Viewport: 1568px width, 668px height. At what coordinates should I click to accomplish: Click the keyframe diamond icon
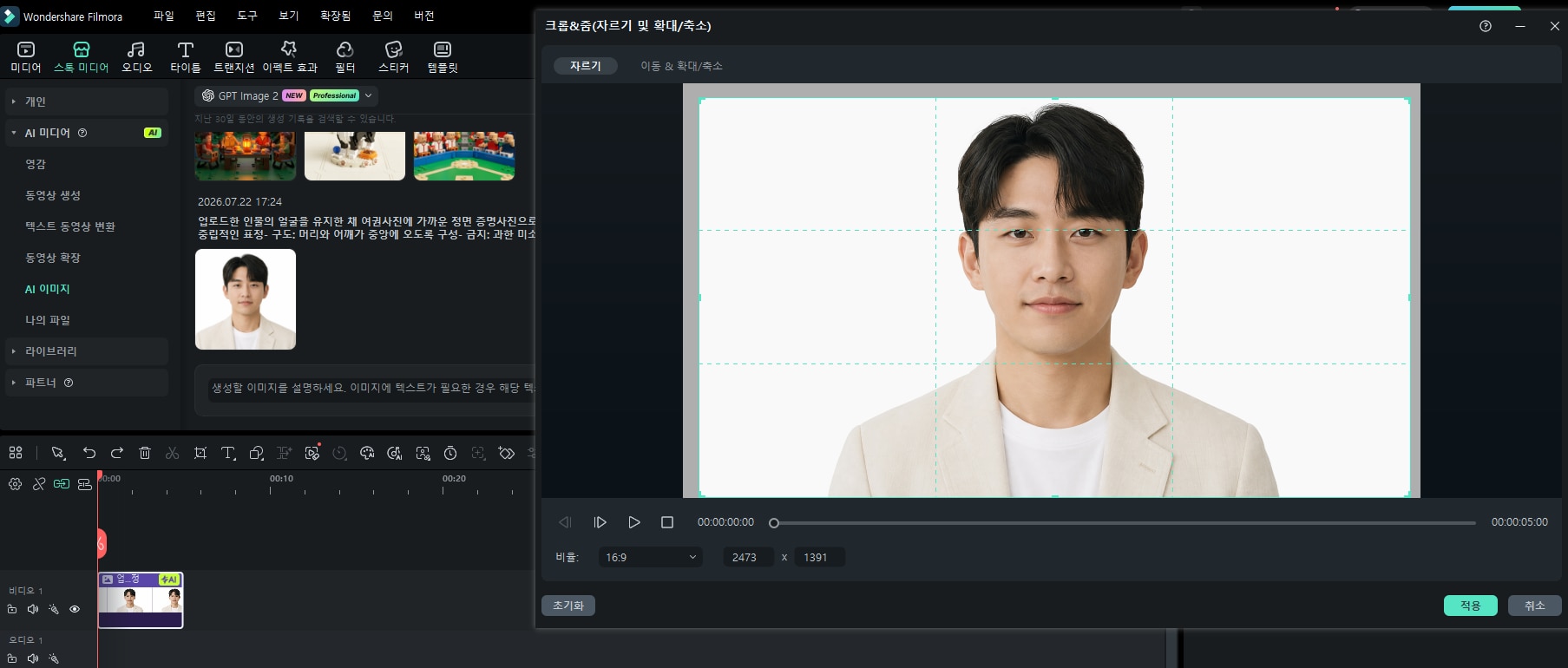(x=507, y=453)
